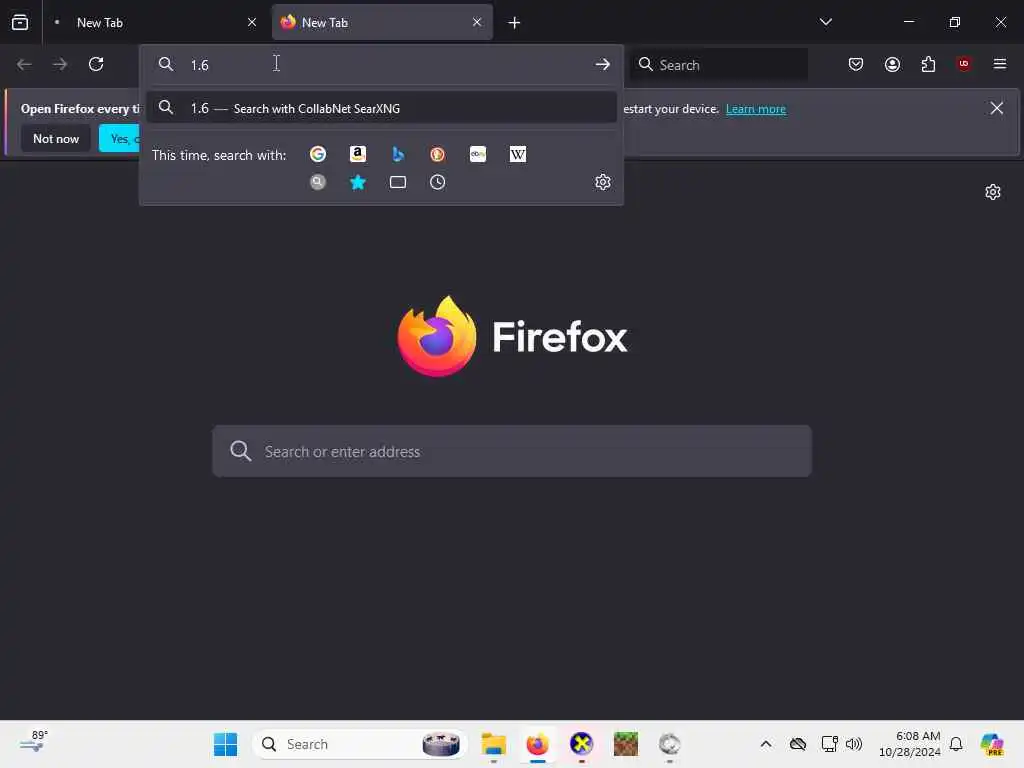Show hidden system tray icons
Screen dimensions: 1024x768
point(766,744)
